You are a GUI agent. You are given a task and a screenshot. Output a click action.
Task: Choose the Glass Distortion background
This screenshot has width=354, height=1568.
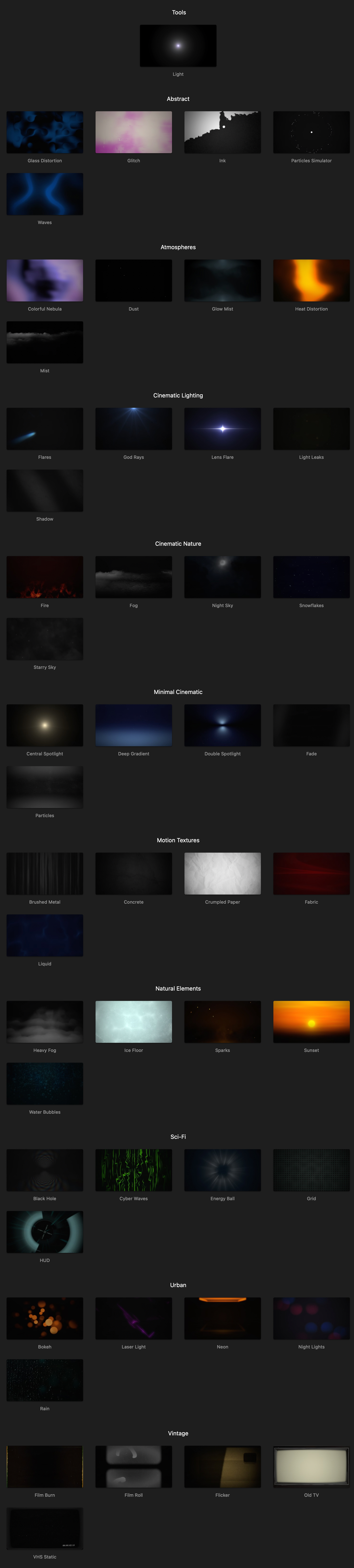(x=45, y=132)
